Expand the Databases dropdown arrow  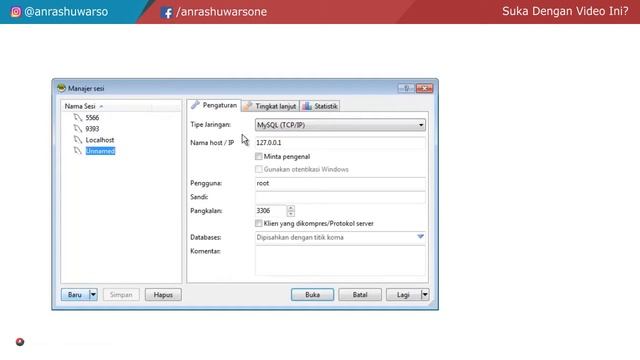[420, 237]
